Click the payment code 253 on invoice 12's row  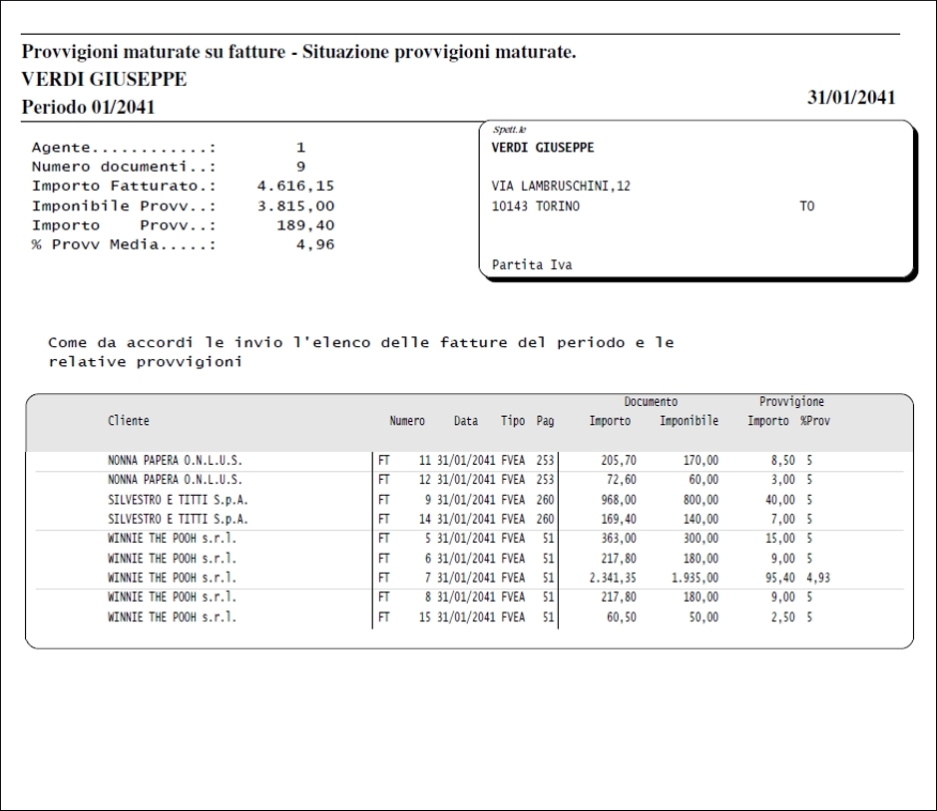point(545,480)
